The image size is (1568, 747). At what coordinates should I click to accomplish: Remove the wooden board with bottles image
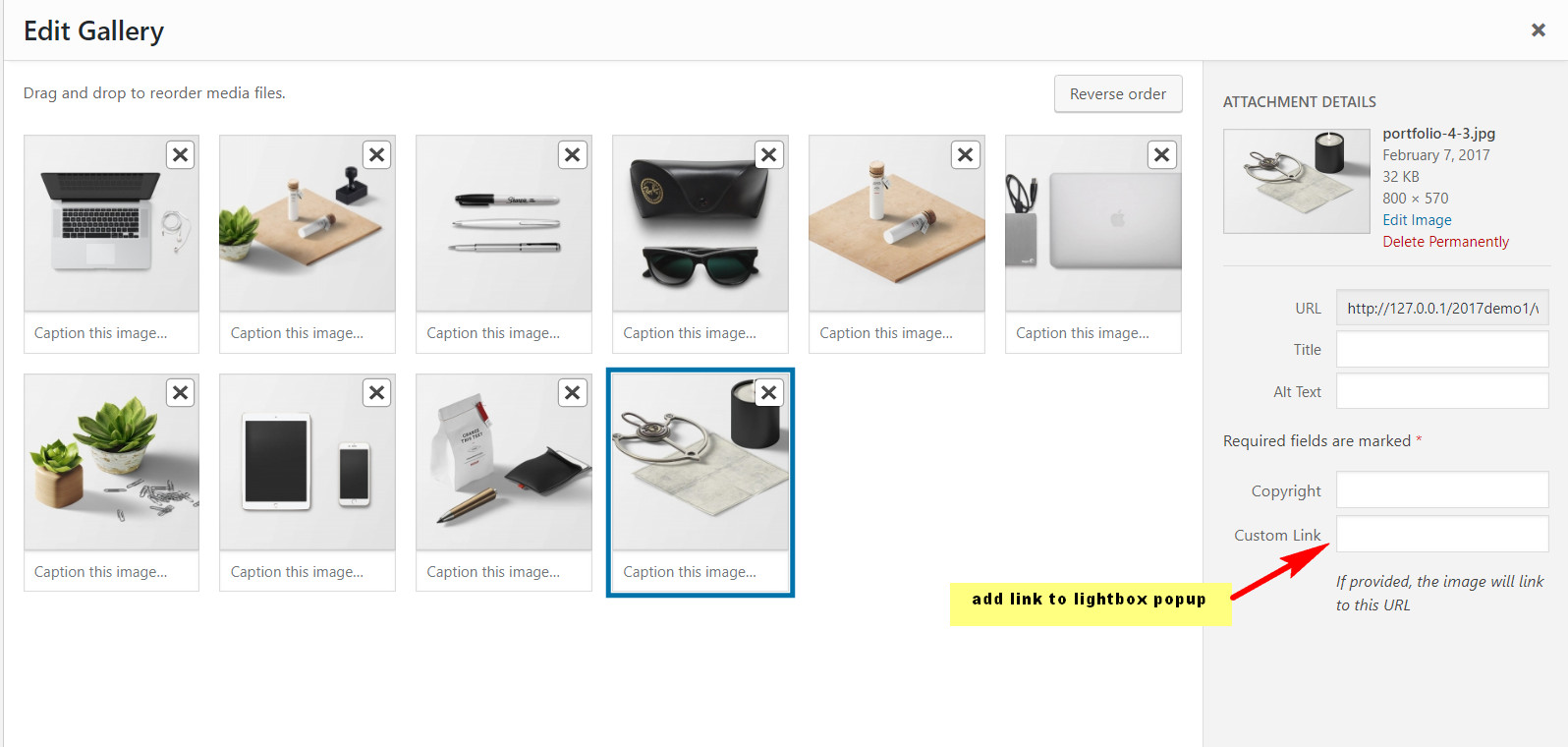pyautogui.click(x=966, y=154)
